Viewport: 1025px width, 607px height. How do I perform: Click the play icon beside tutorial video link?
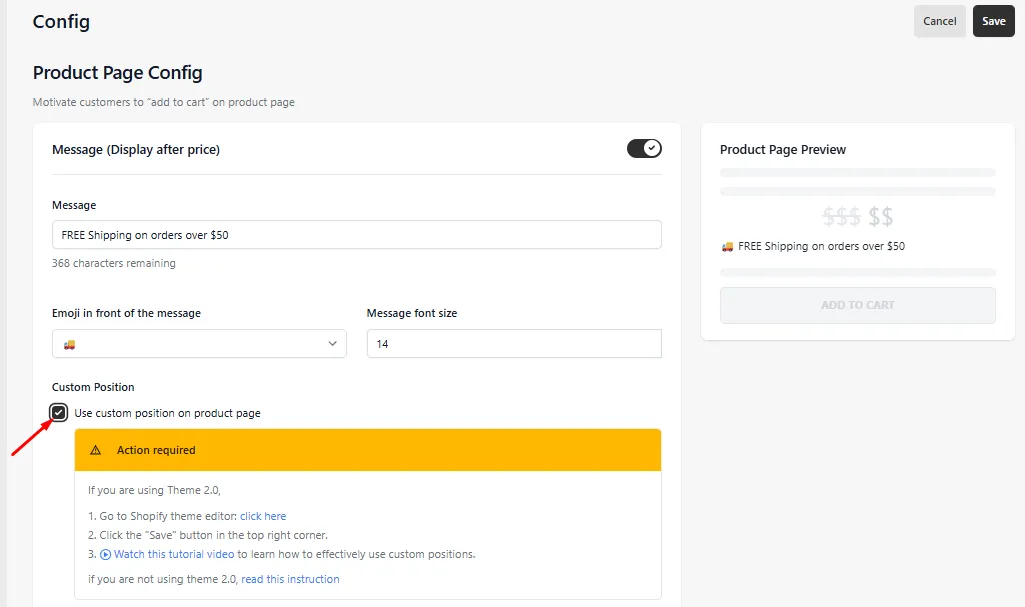pyautogui.click(x=105, y=554)
